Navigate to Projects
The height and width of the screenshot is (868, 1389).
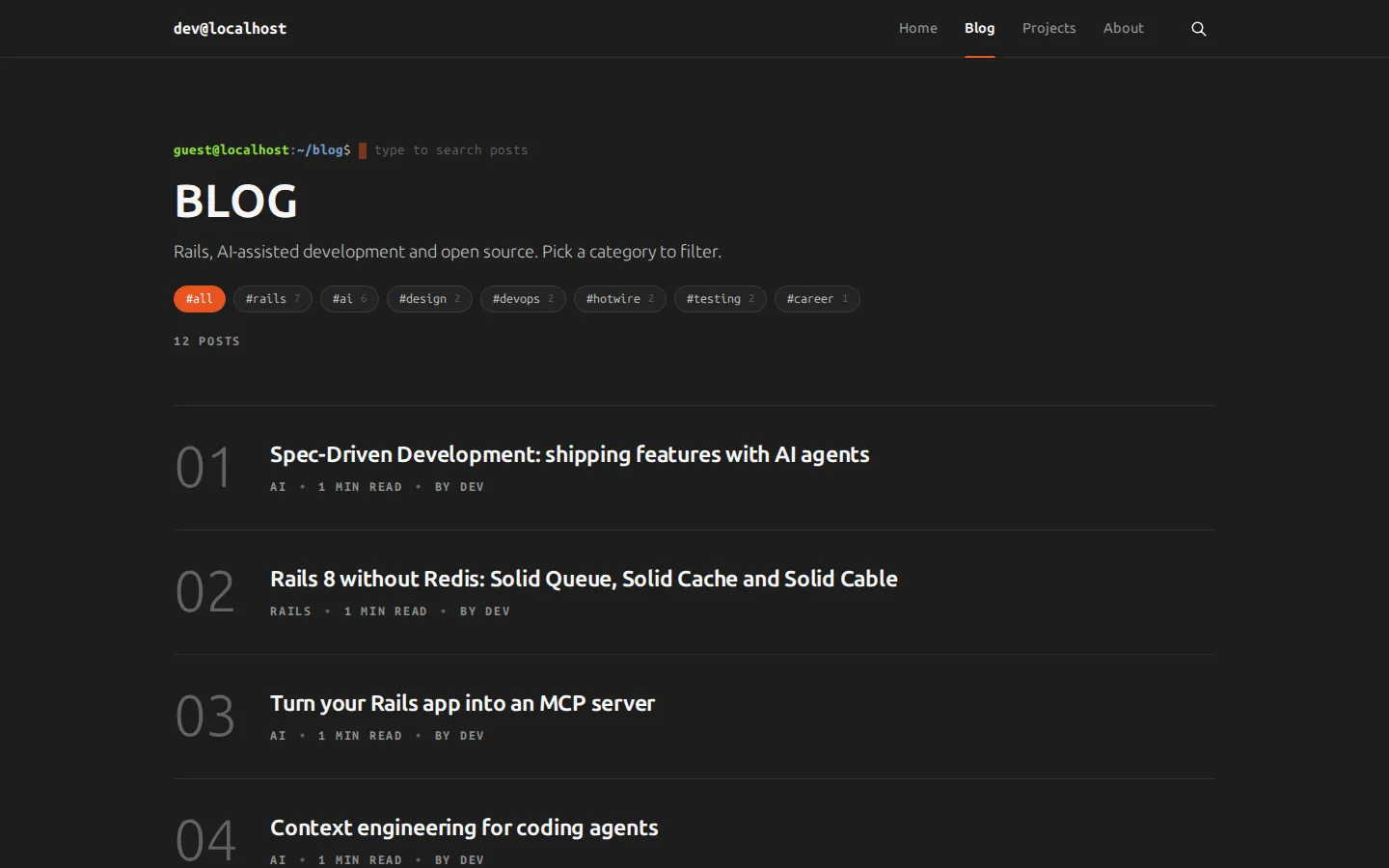point(1049,28)
